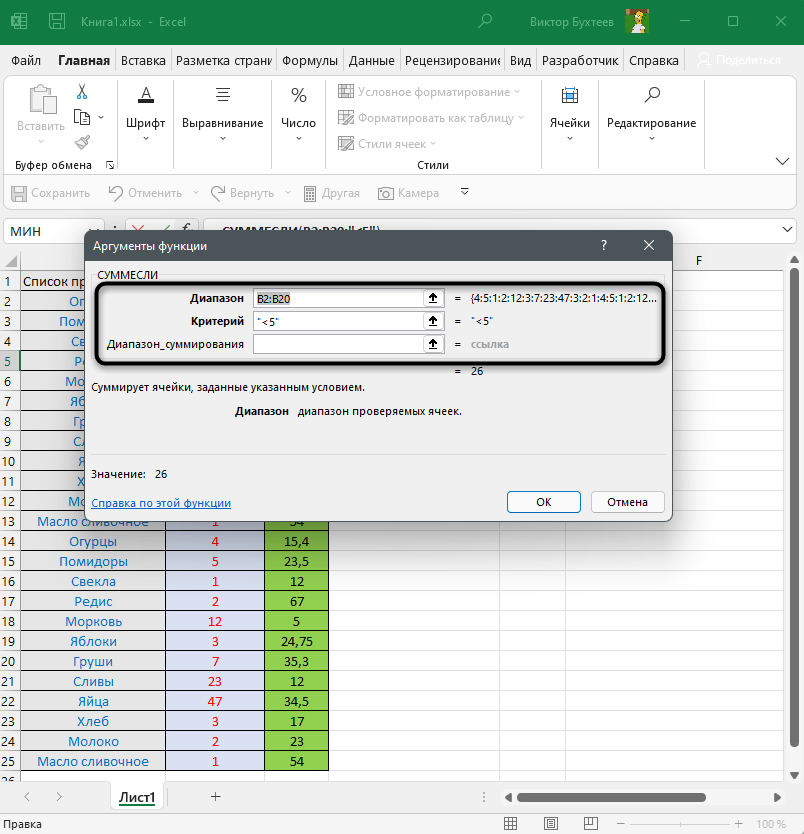
Task: Expand the formula bar chevron
Action: [x=786, y=230]
